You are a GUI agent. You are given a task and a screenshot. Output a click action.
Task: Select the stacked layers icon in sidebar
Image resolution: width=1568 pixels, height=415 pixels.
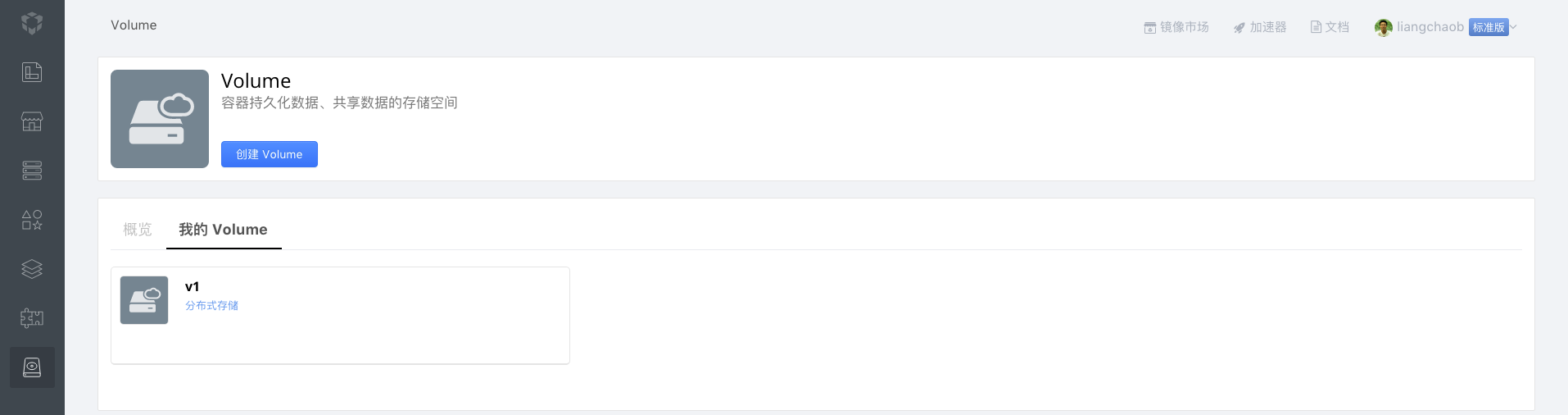point(32,269)
